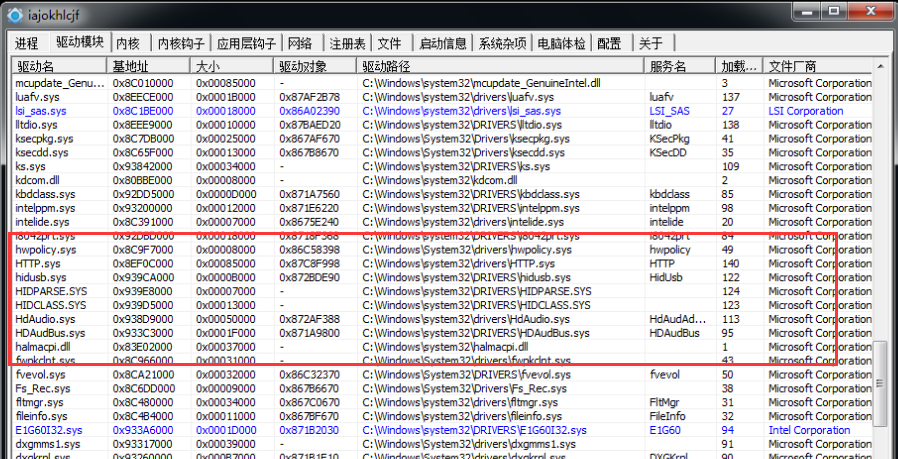Click the LSI_SAS service name cell
This screenshot has height=459, width=898.
click(x=670, y=111)
